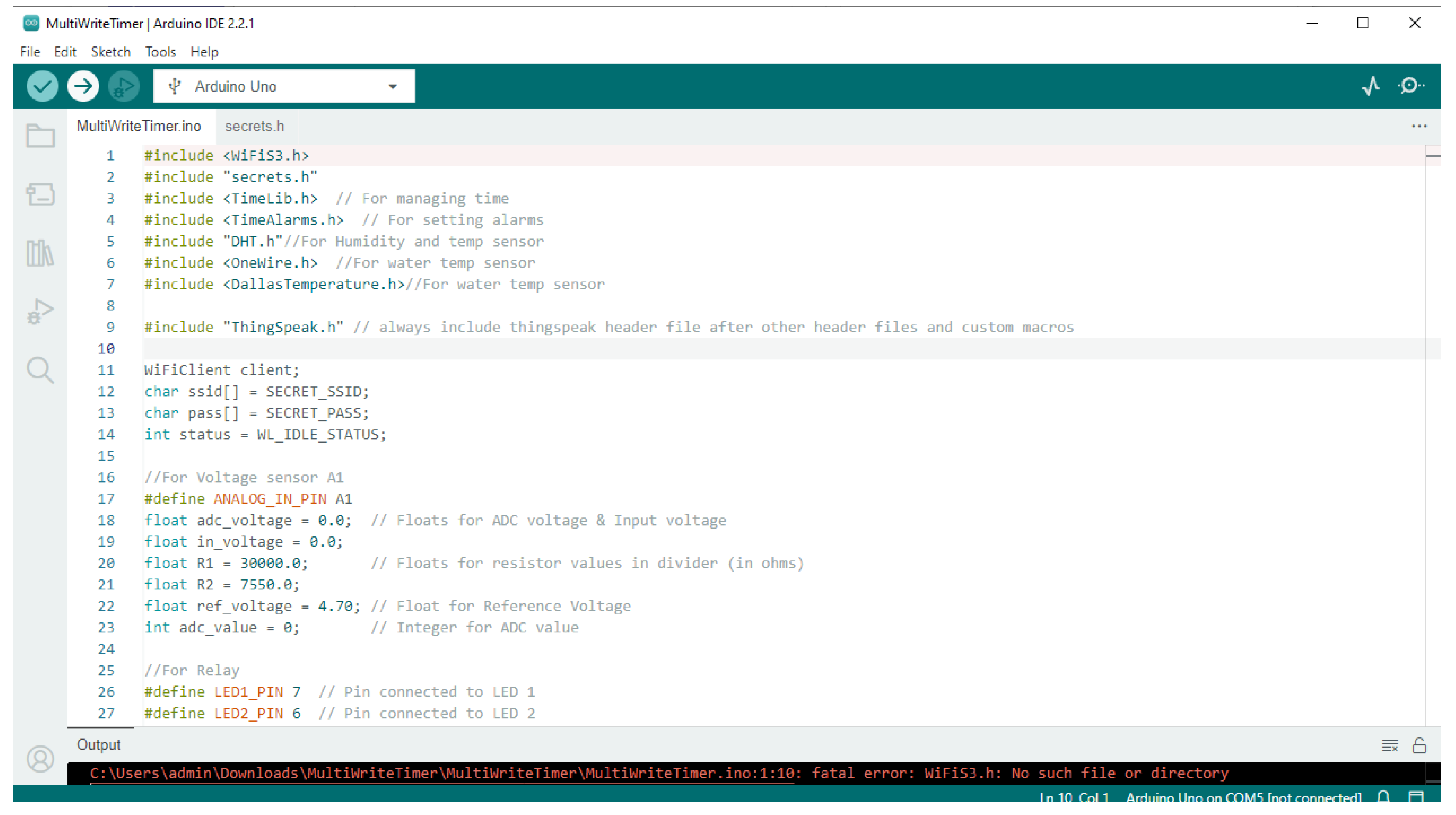1456x815 pixels.
Task: Toggle output lock scroll icon
Action: click(x=1419, y=745)
